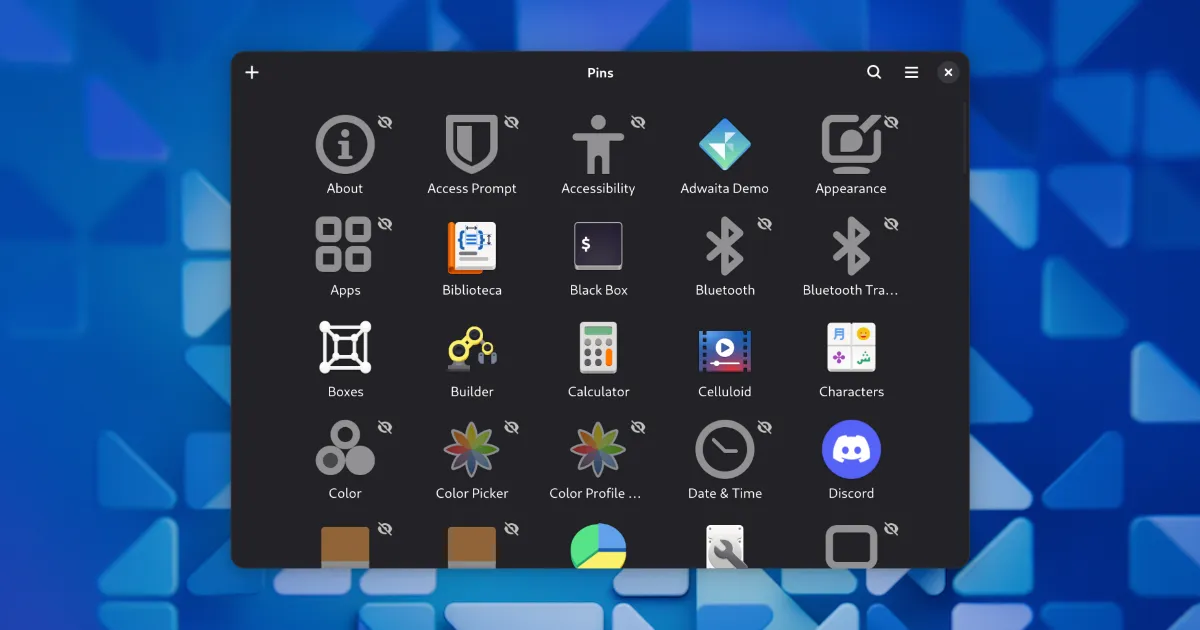Viewport: 1200px width, 630px height.
Task: Click the Access Prompt label
Action: [472, 188]
